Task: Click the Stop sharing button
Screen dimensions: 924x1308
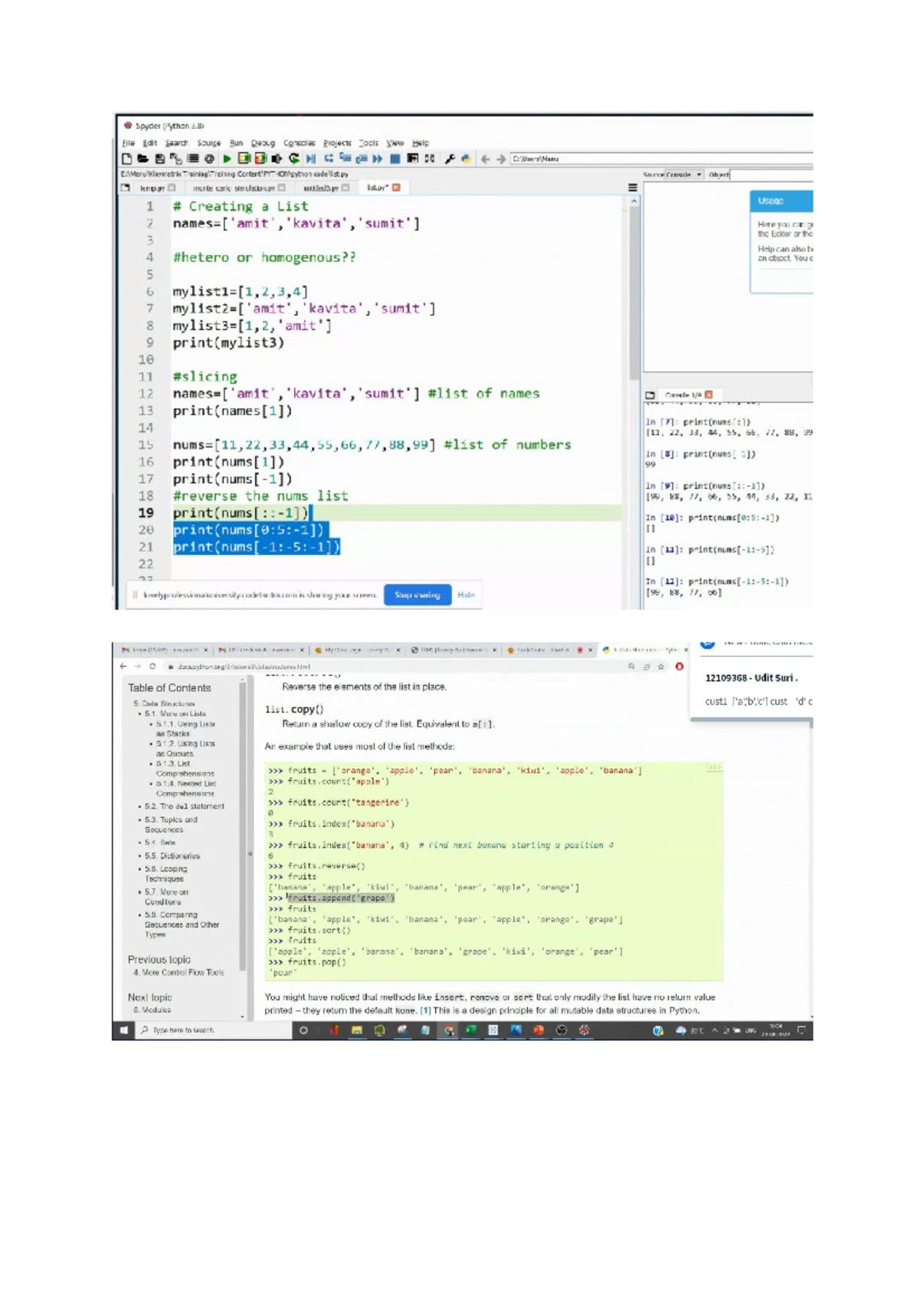Action: [x=417, y=595]
